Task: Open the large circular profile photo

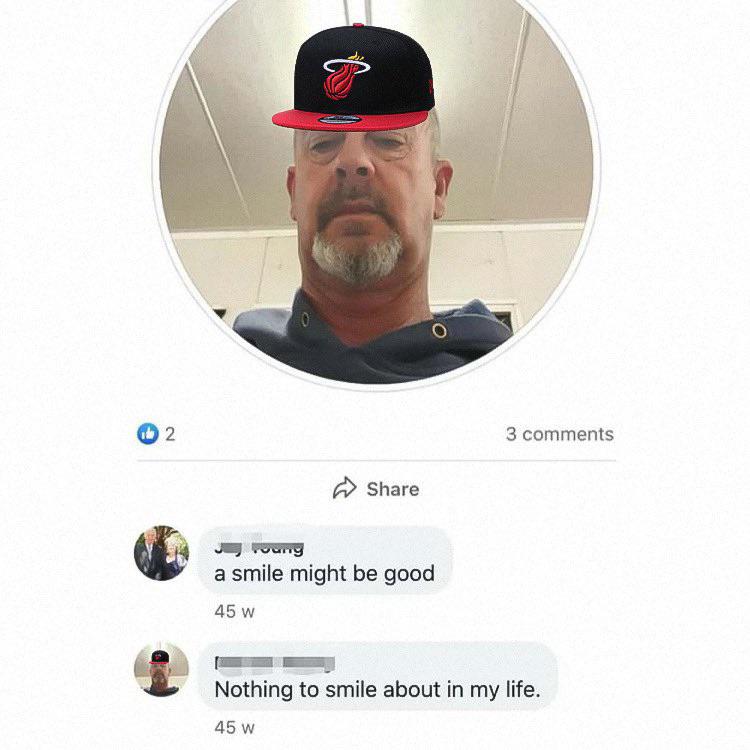Action: click(376, 189)
